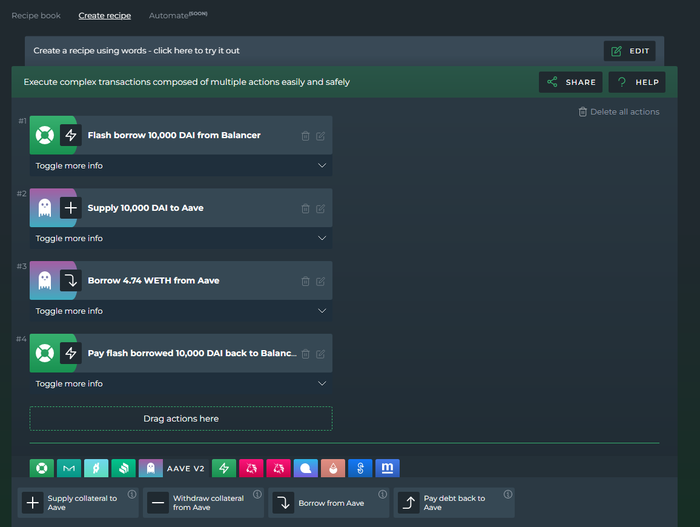Select "Pay flash borrowed 10,000 DAI back" card title
Viewport: 700px width, 527px height.
(192, 353)
